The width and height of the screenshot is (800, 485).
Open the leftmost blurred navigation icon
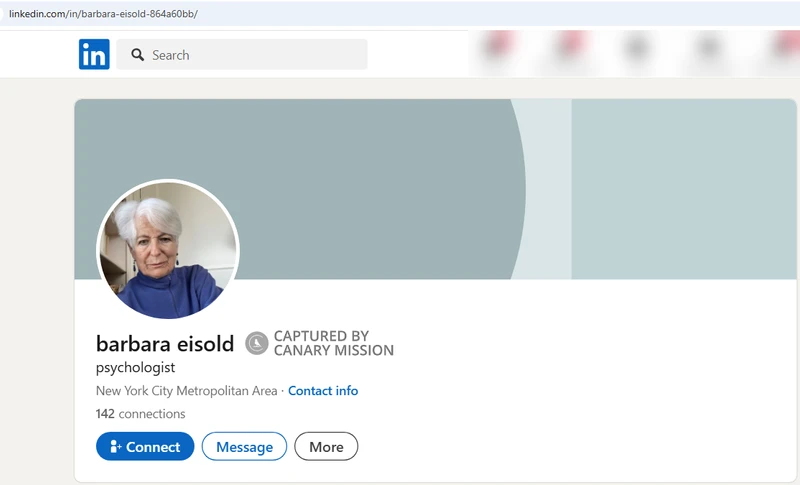499,49
